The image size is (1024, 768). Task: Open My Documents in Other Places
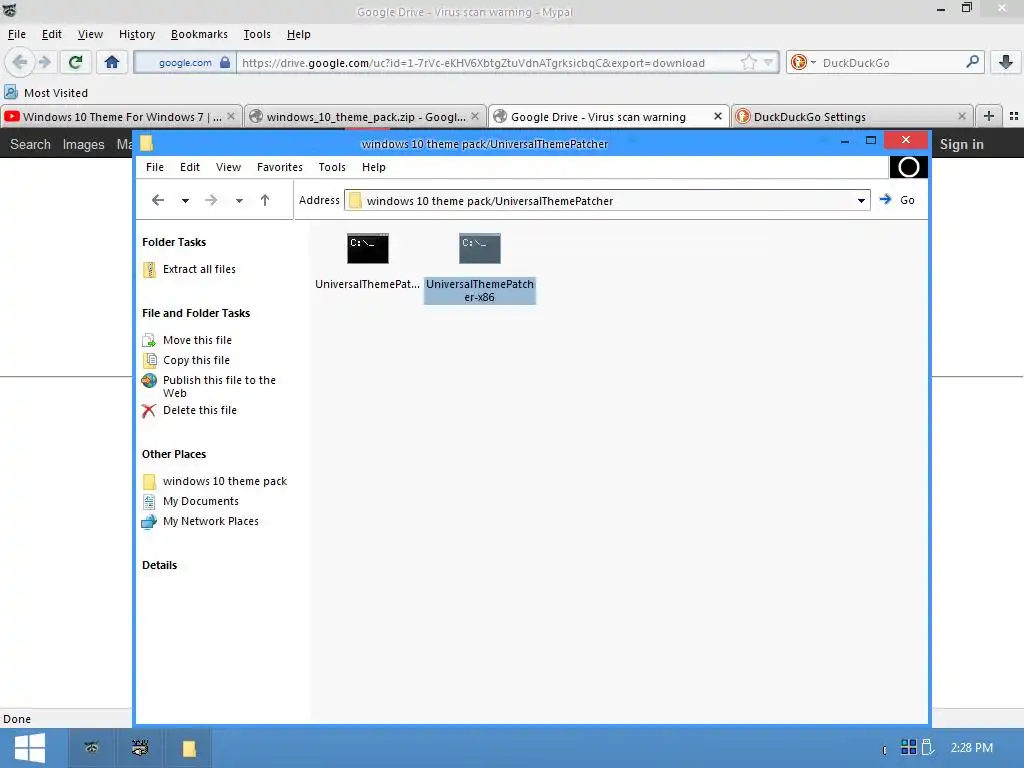pyautogui.click(x=191, y=502)
